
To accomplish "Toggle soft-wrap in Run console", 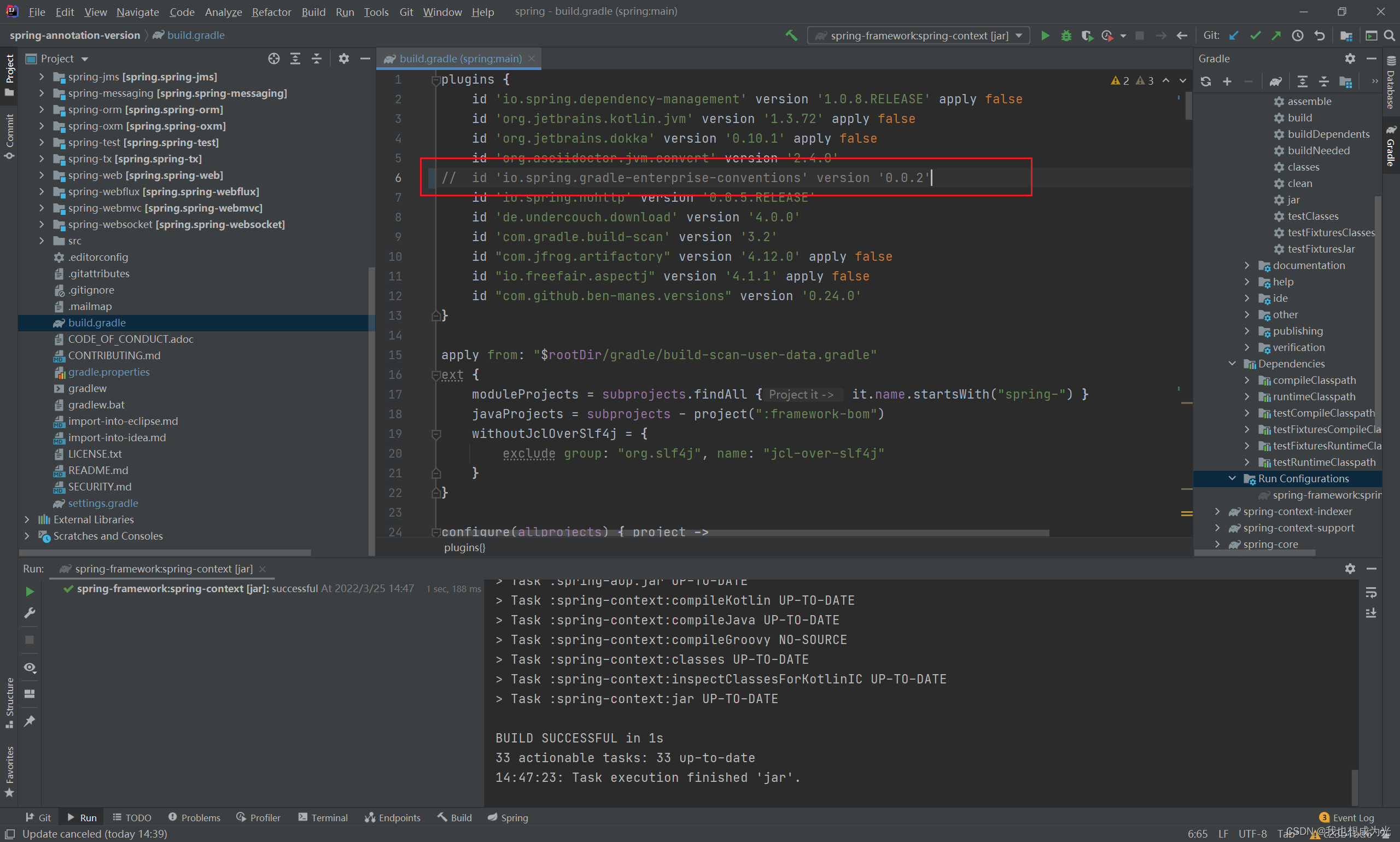I will coord(1370,593).
